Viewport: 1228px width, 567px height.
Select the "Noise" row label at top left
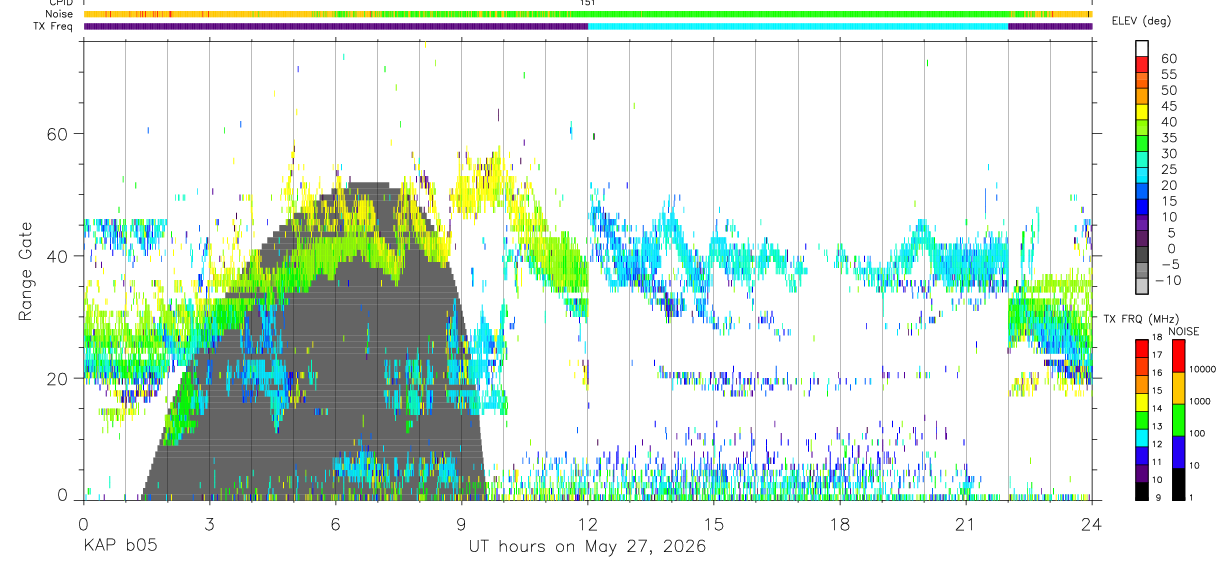tap(59, 15)
